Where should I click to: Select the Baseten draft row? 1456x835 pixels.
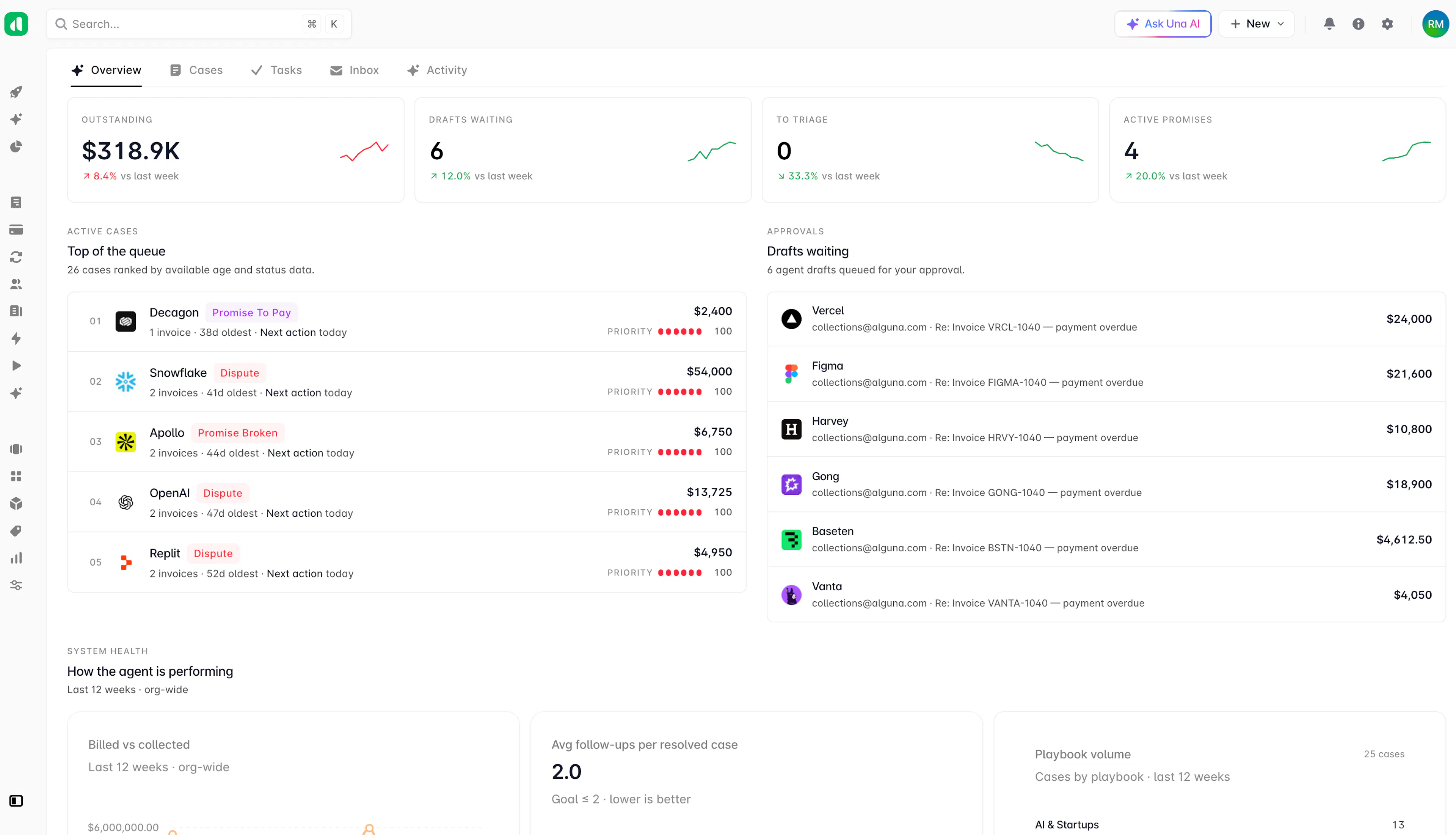coord(1106,539)
